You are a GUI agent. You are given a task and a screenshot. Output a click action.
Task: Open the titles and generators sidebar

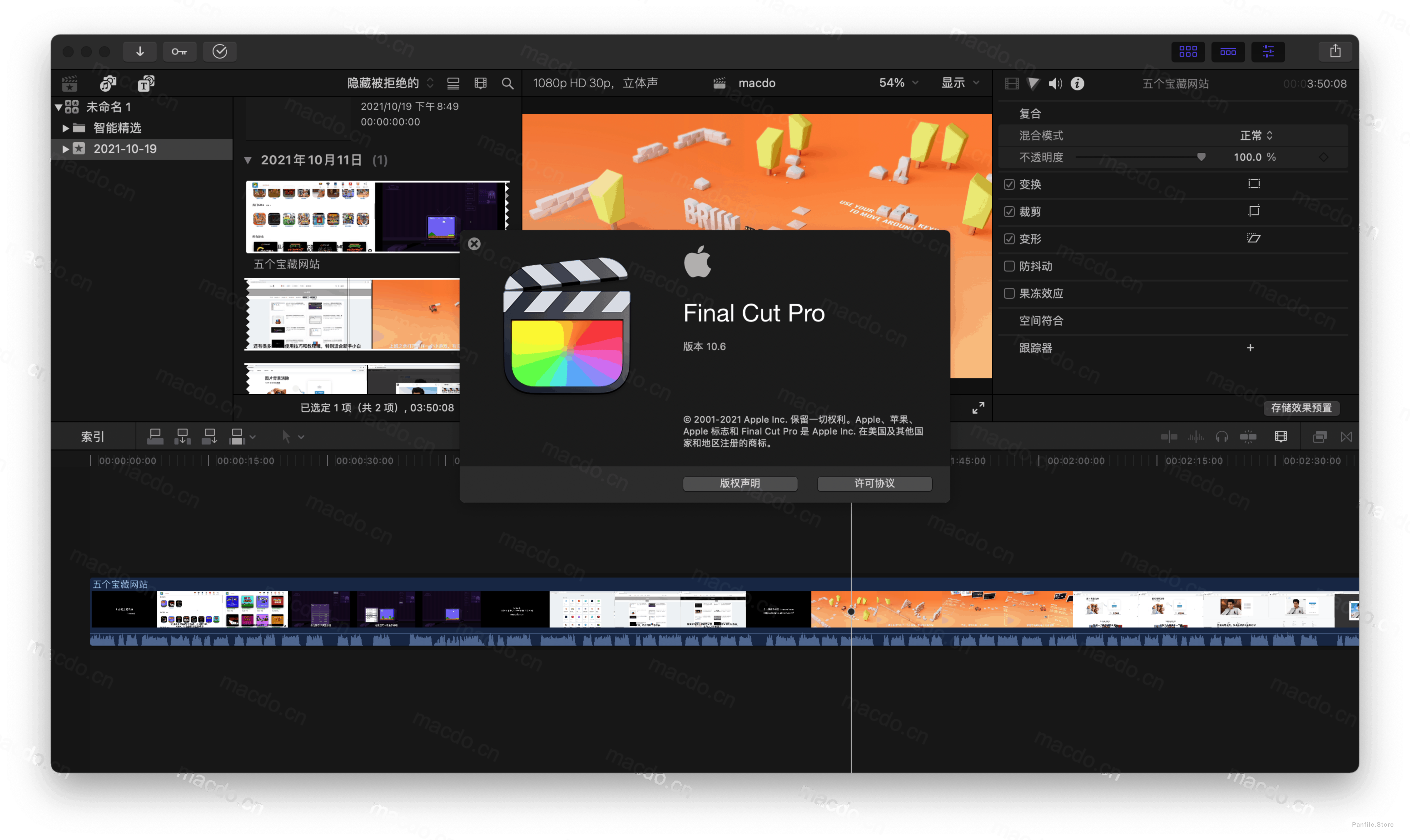point(146,84)
